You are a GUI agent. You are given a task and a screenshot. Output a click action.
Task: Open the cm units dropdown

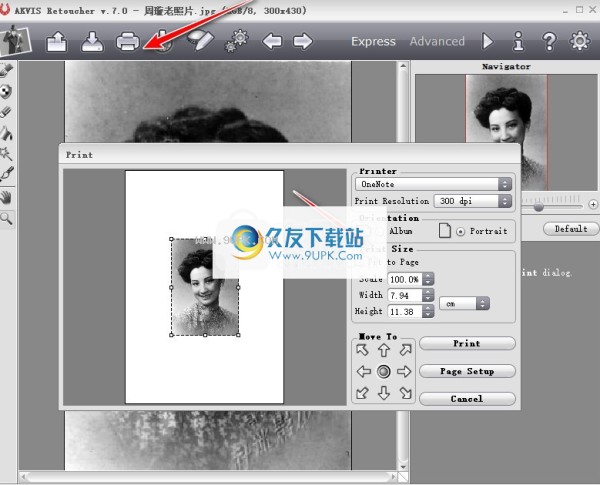point(464,304)
